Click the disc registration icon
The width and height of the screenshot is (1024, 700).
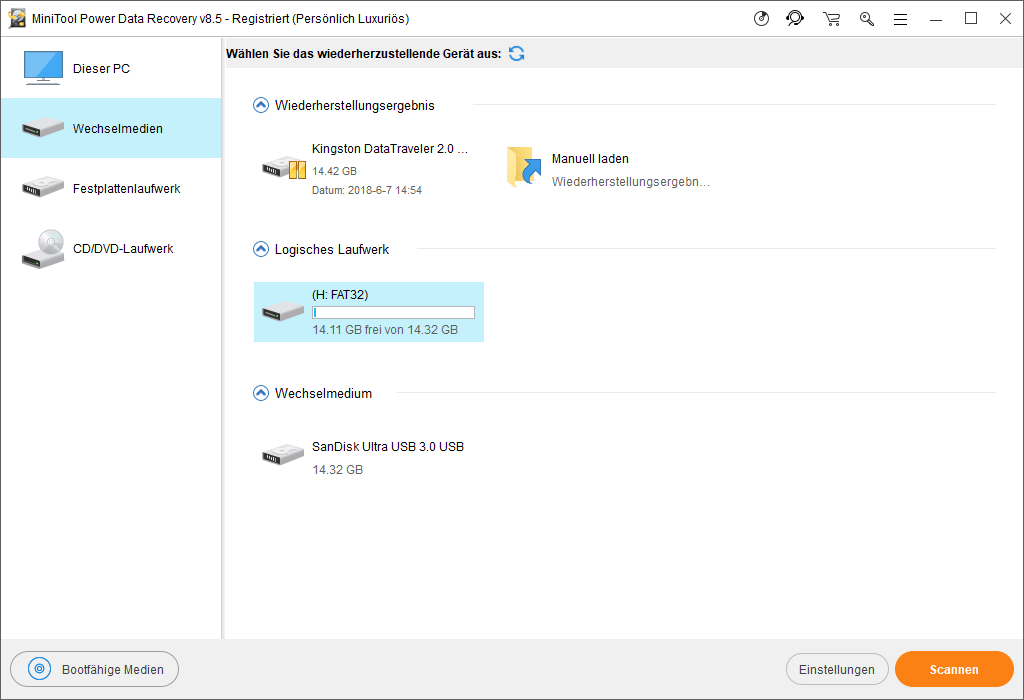pyautogui.click(x=762, y=18)
